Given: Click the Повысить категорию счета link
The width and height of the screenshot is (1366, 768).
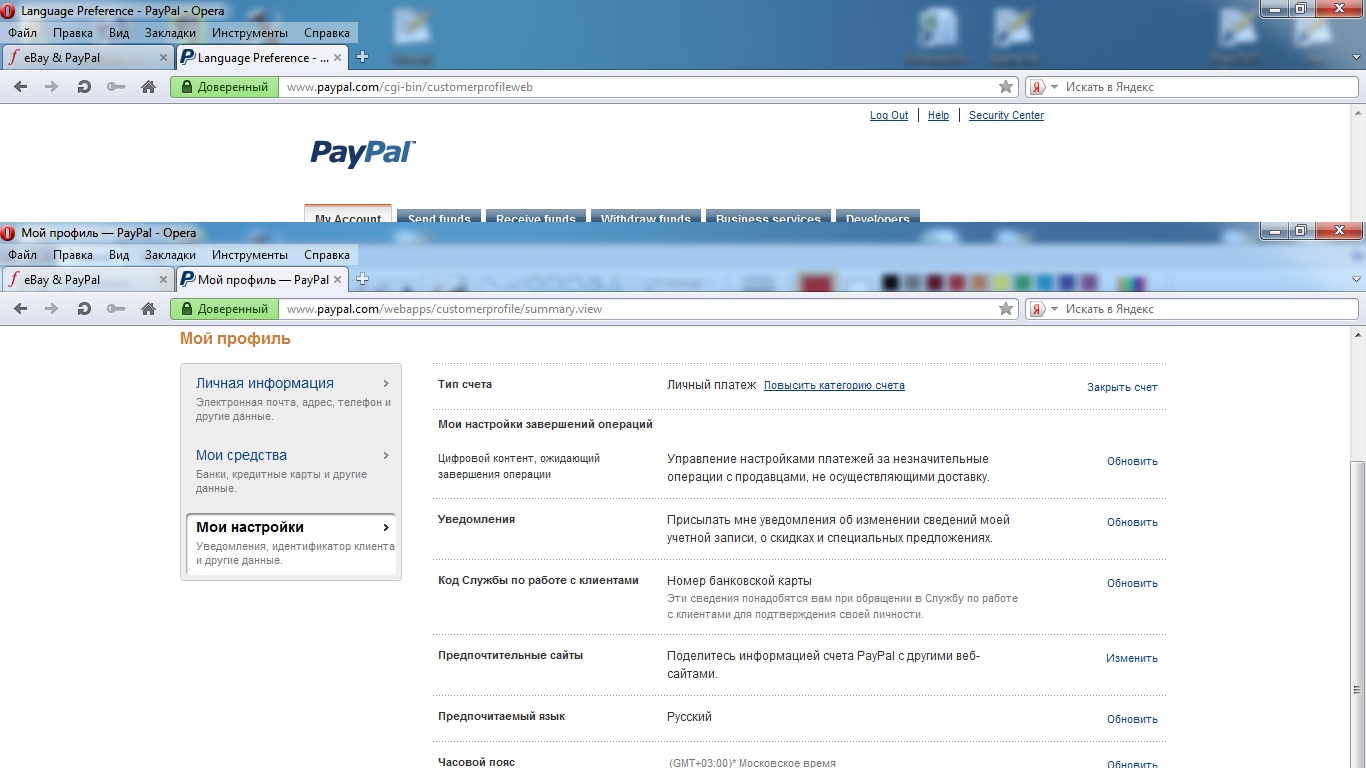Looking at the screenshot, I should [834, 385].
